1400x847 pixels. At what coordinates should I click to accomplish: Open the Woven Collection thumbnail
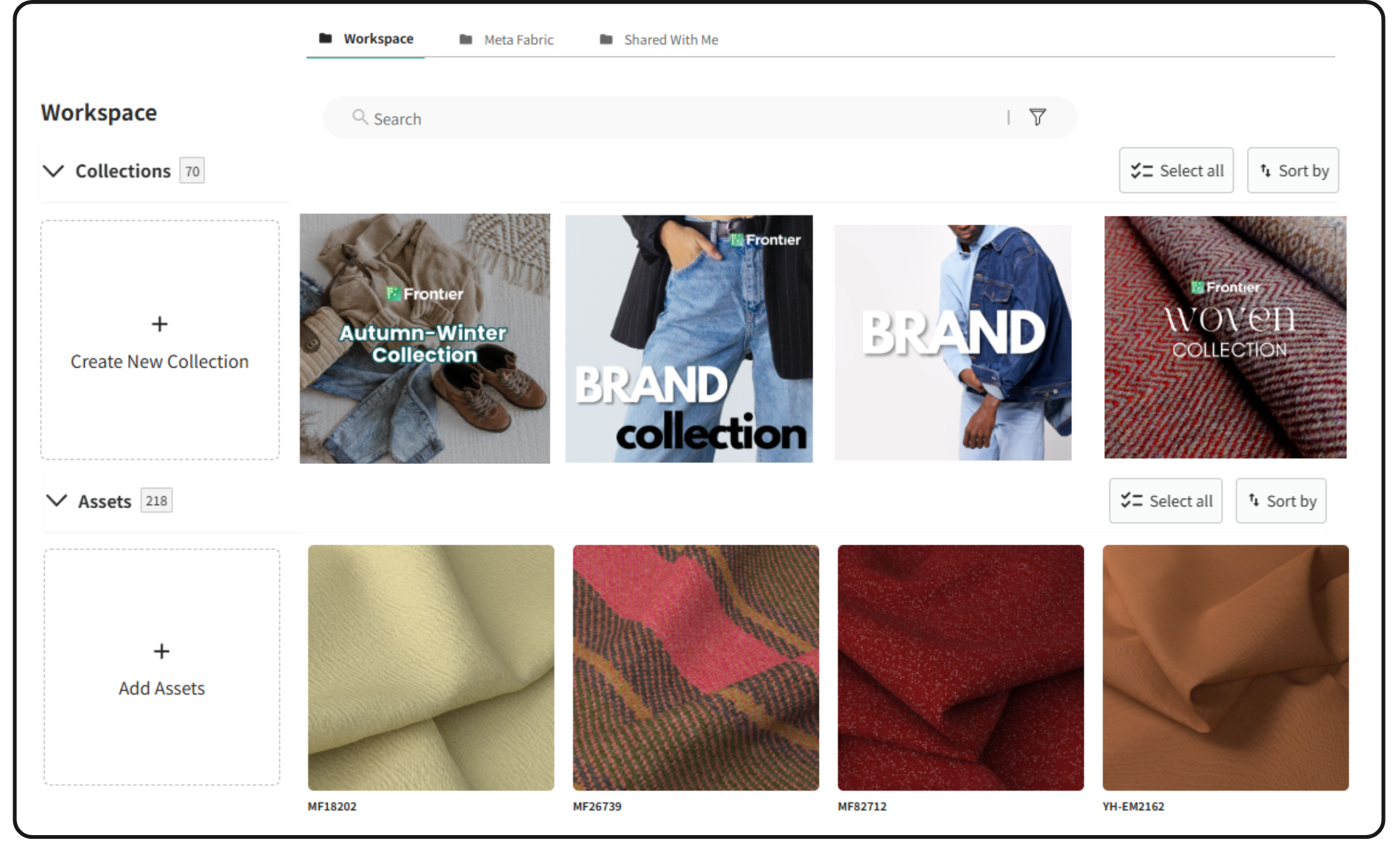click(x=1225, y=338)
